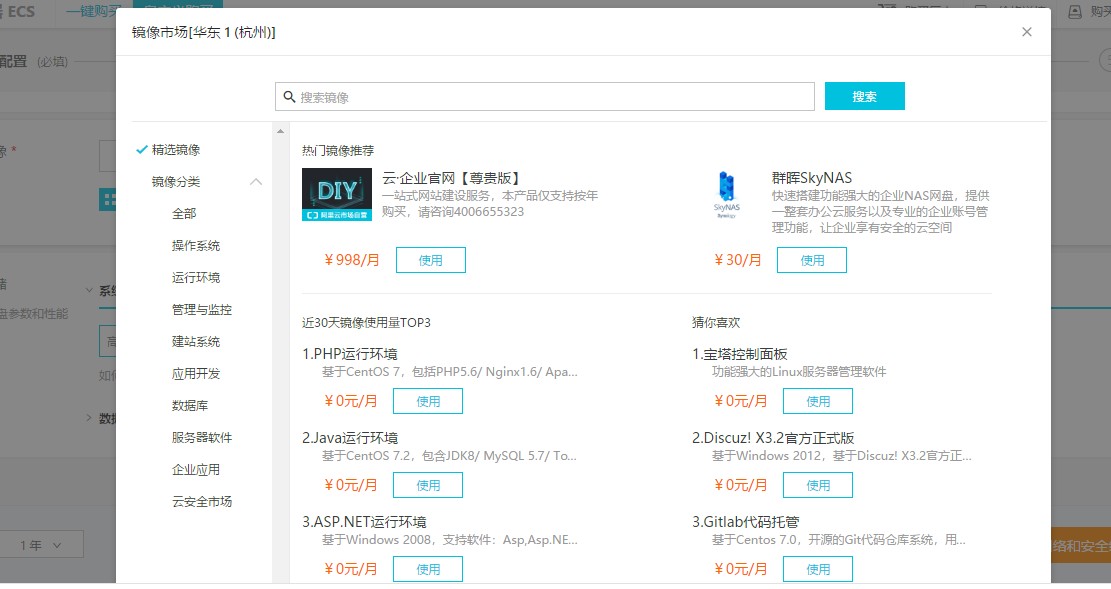Viewport: 1111px width, 589px height.
Task: Use the 群晖SkyNAS image
Action: pyautogui.click(x=812, y=260)
